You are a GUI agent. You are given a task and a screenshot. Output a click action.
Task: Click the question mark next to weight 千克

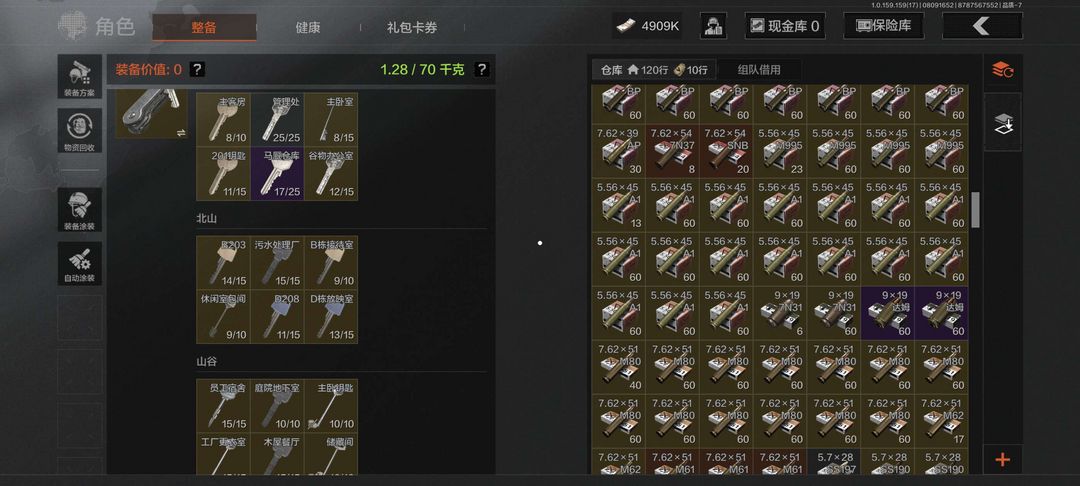click(x=482, y=70)
